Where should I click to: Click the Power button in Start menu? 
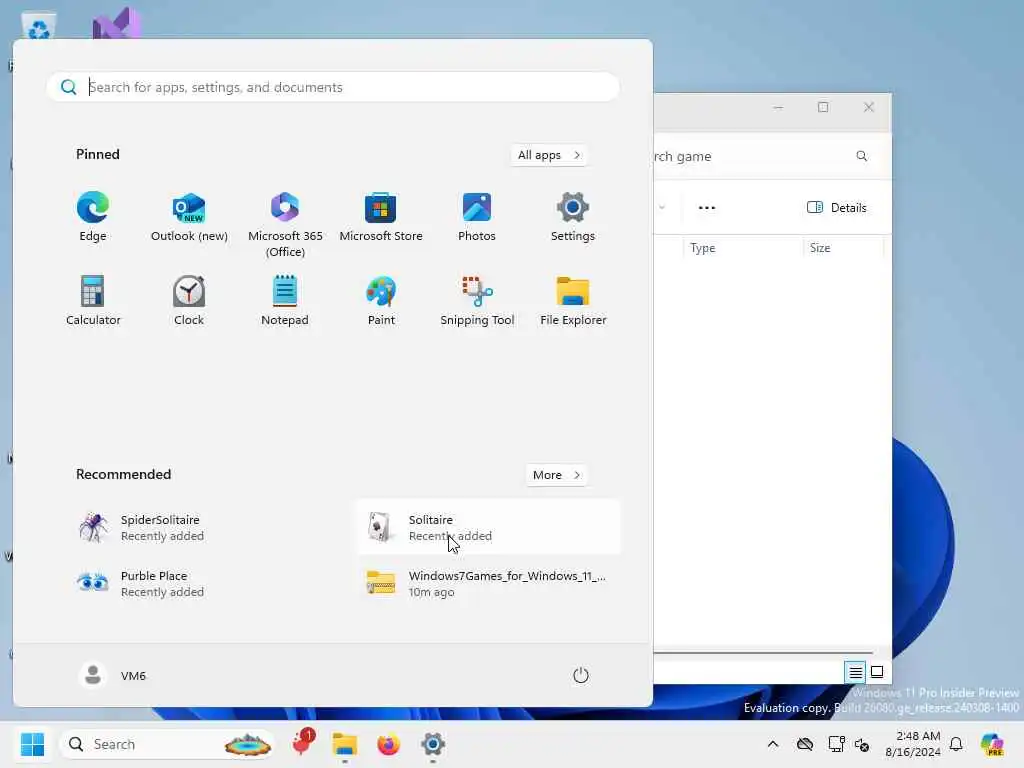[x=581, y=675]
